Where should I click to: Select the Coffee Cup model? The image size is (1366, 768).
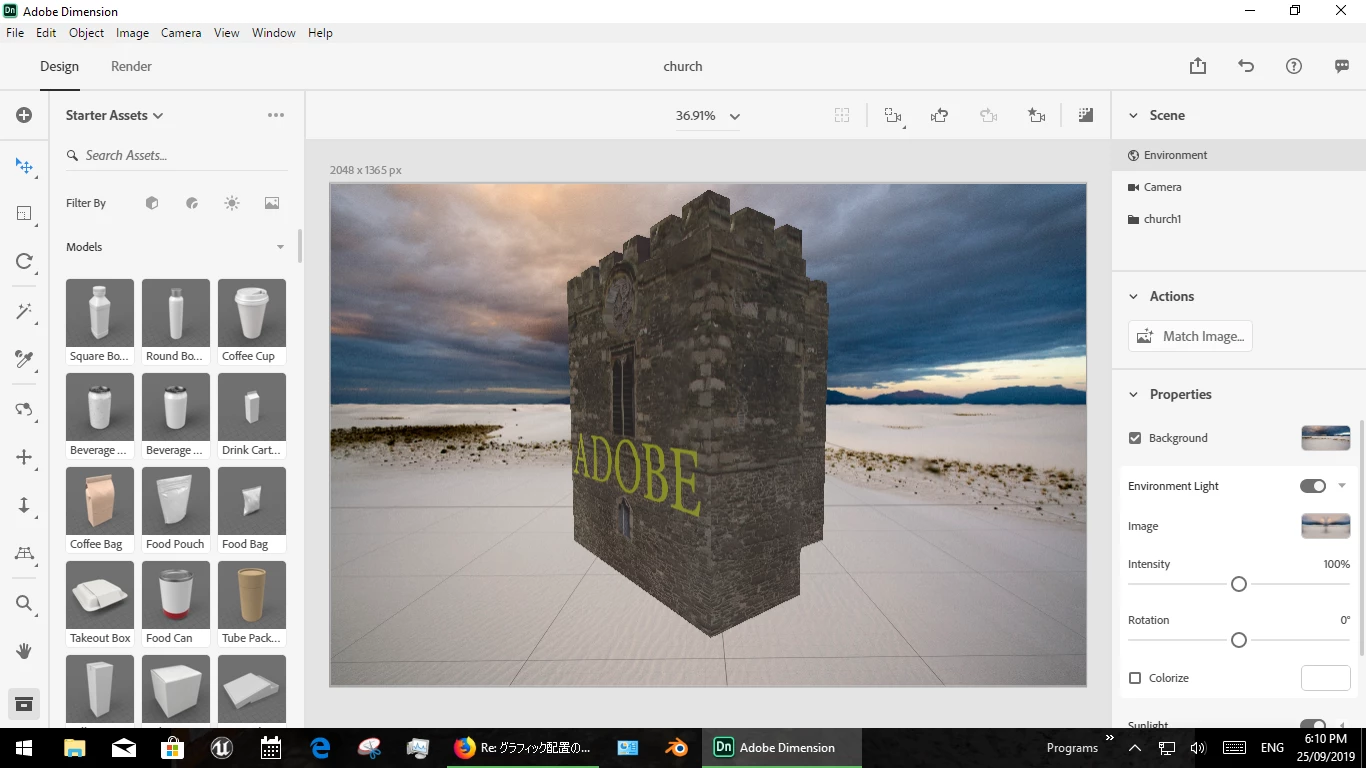[x=252, y=322]
